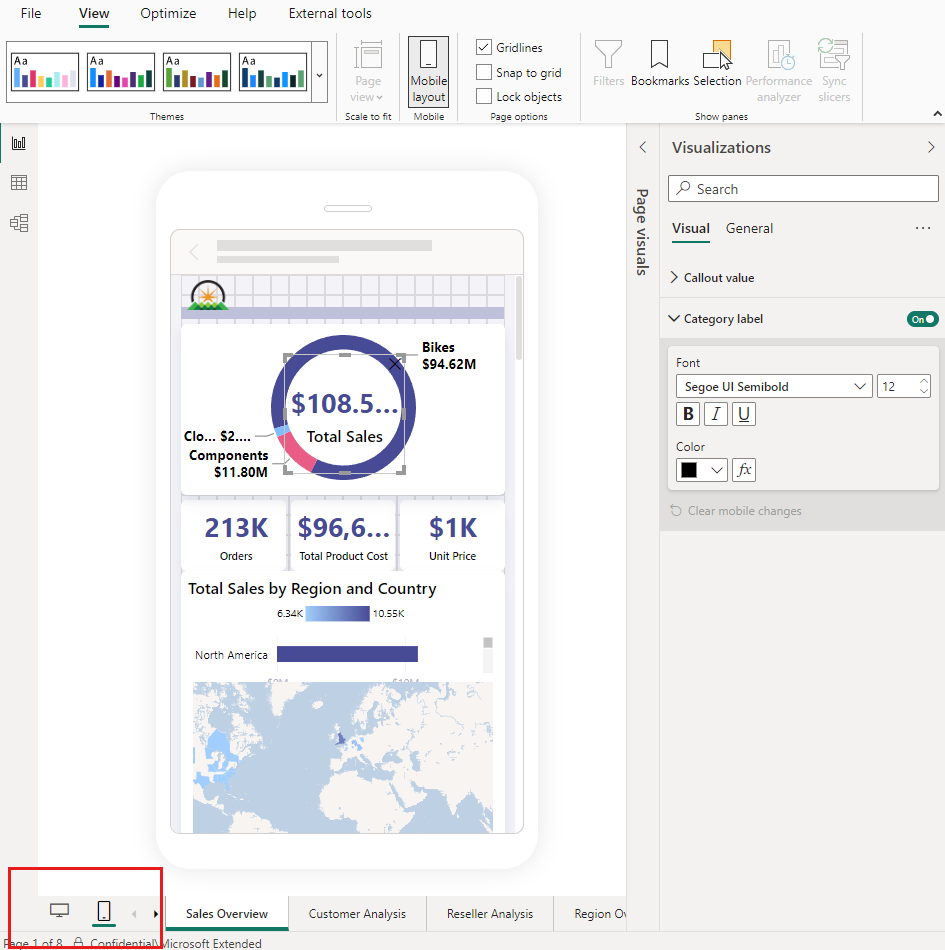Enable Snap to grid
The image size is (945, 950).
(x=484, y=72)
